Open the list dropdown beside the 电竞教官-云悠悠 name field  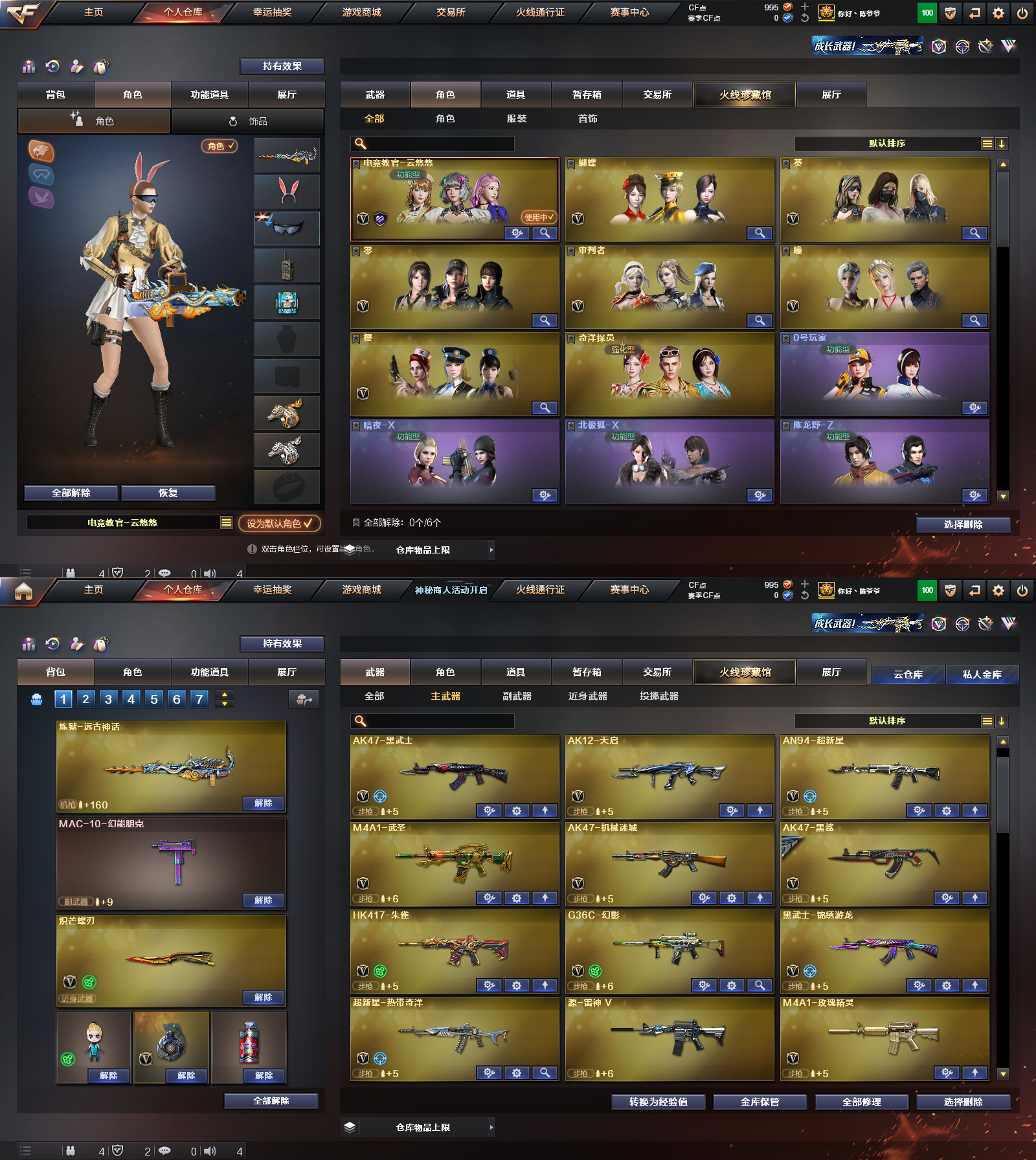click(226, 522)
